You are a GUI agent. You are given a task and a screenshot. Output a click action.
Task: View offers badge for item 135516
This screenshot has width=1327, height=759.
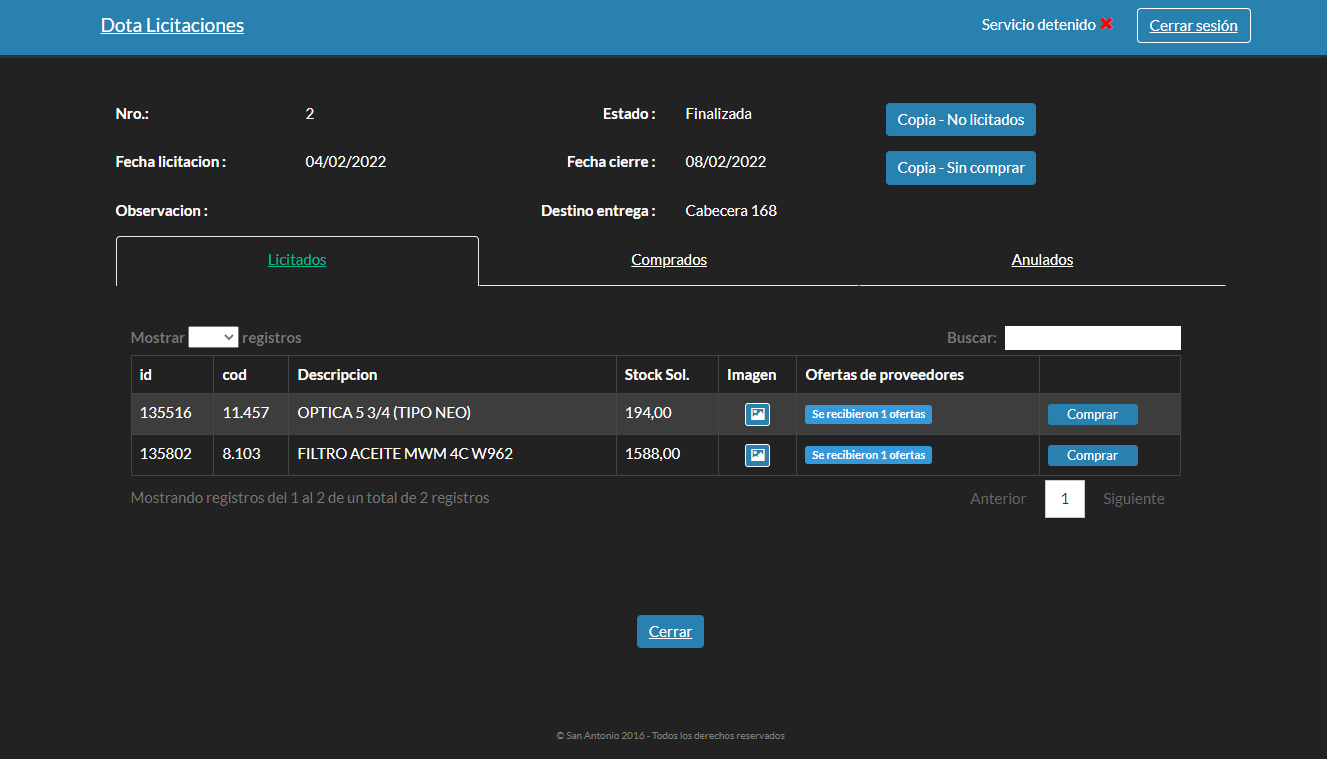(868, 414)
